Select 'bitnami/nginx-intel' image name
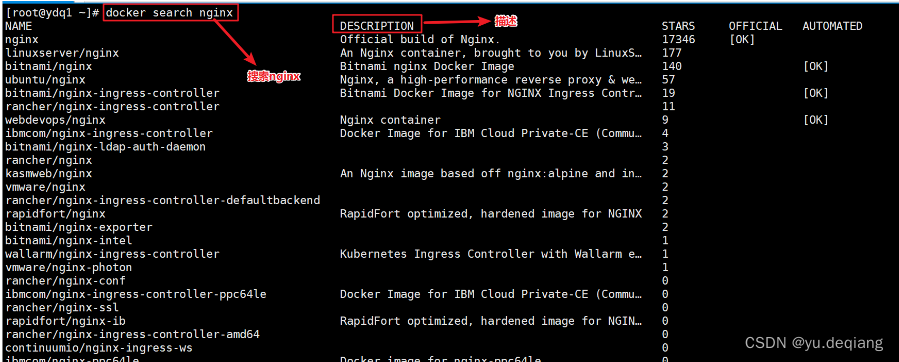Screen dimensions: 899x362 (x=69, y=241)
